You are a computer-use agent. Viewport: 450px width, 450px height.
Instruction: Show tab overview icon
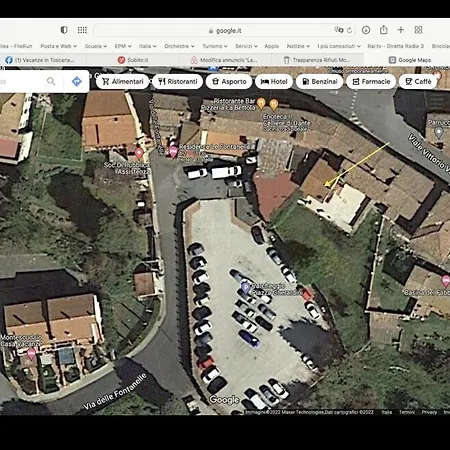(x=418, y=30)
